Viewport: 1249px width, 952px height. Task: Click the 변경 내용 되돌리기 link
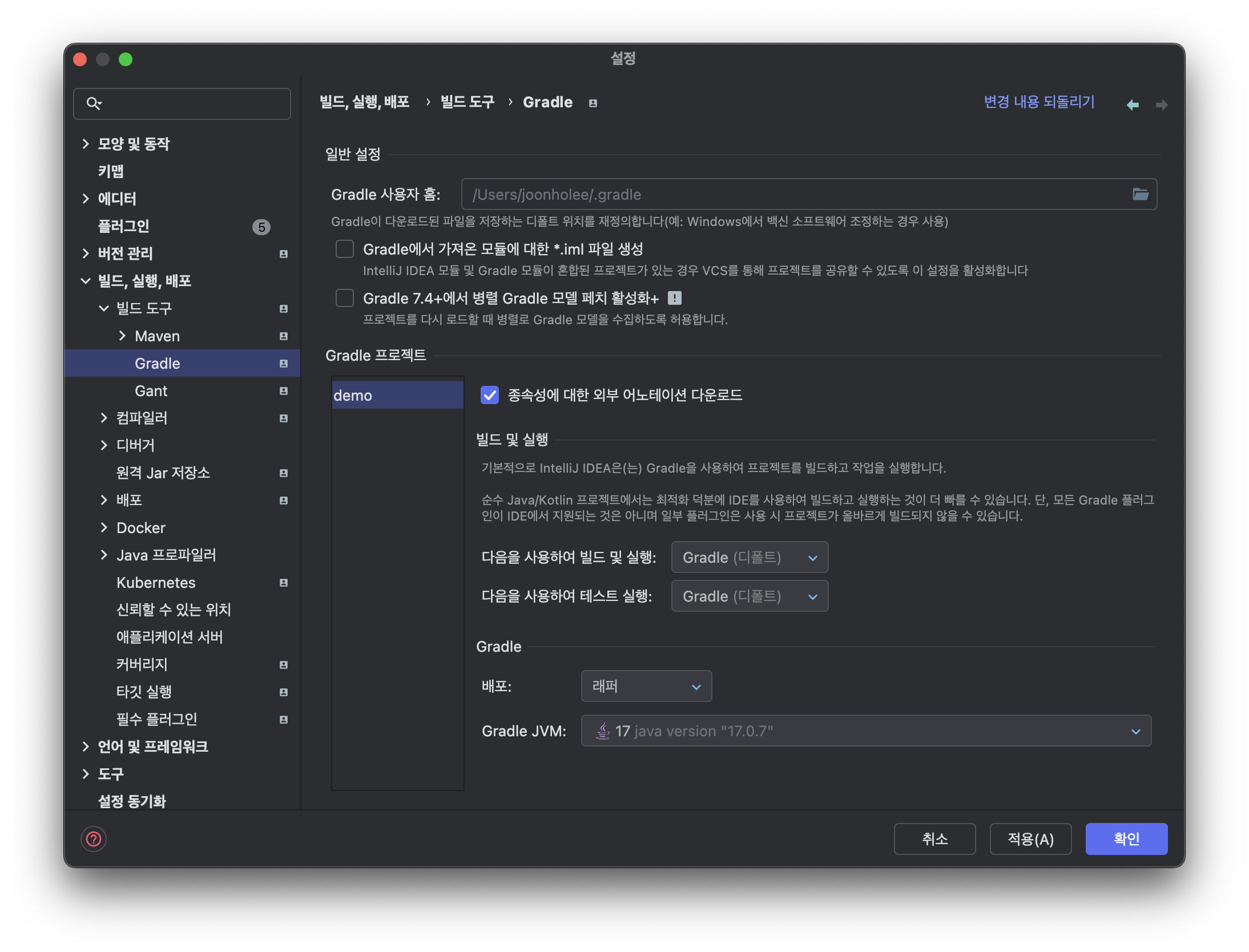point(1039,102)
